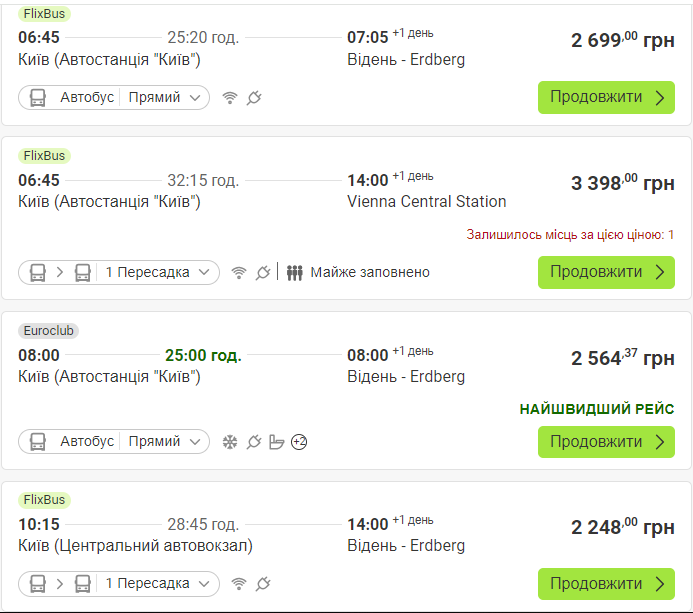Click the Wi-Fi icon on the 10:15 departure trip
Viewport: 693px width, 613px height.
click(x=238, y=583)
